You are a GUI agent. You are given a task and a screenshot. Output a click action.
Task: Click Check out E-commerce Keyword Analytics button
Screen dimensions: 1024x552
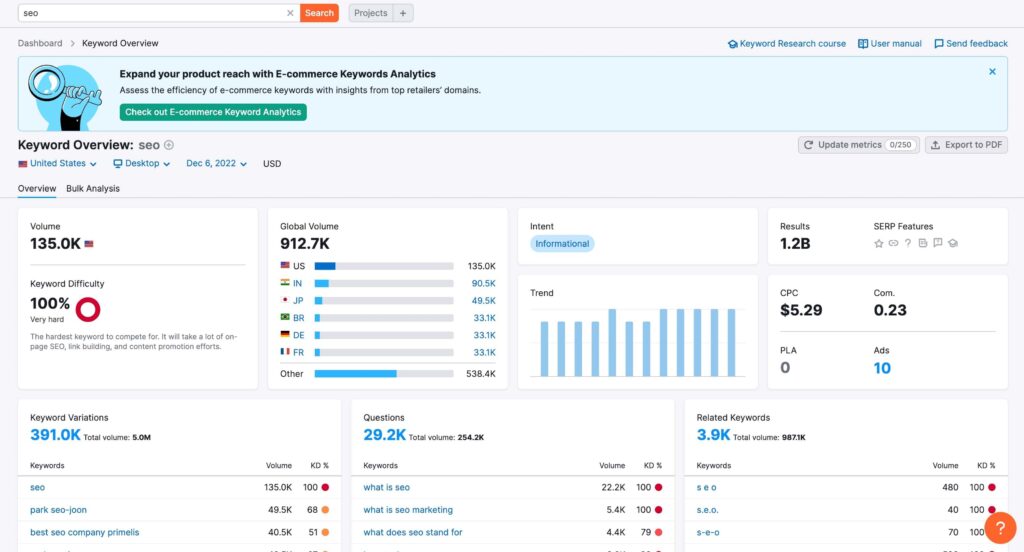(x=213, y=112)
